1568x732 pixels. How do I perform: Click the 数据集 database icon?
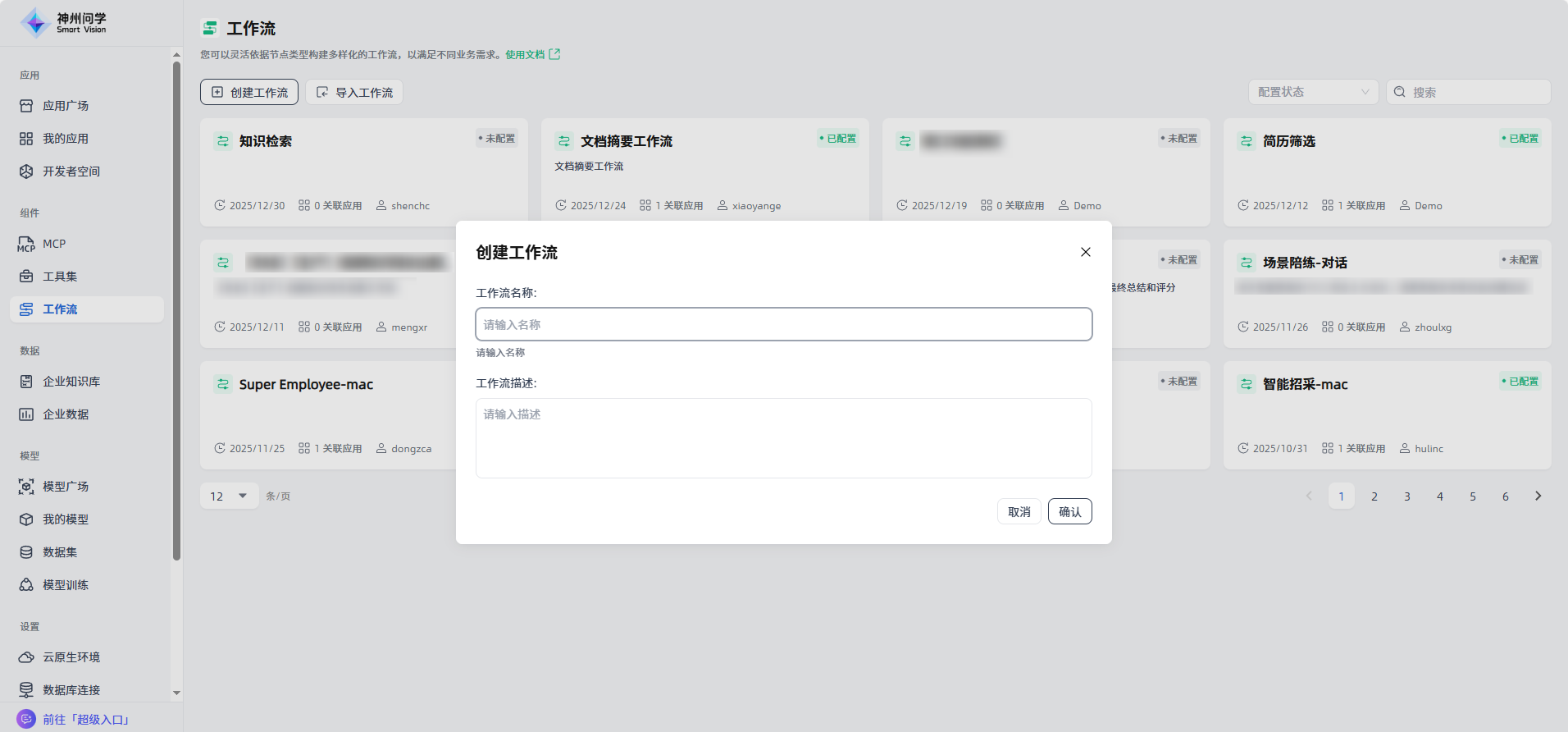(x=26, y=552)
